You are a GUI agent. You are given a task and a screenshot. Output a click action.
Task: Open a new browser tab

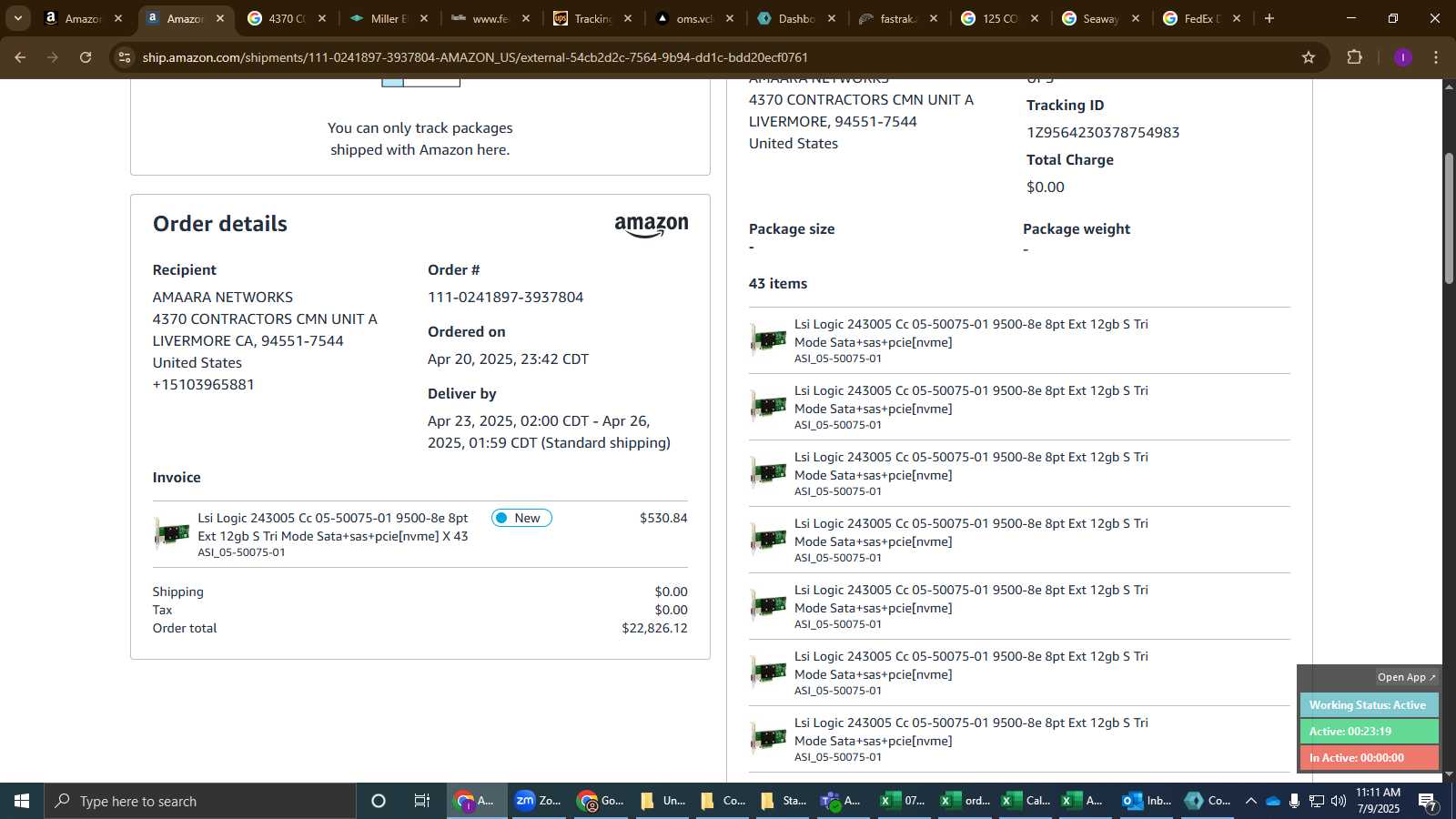click(1269, 18)
